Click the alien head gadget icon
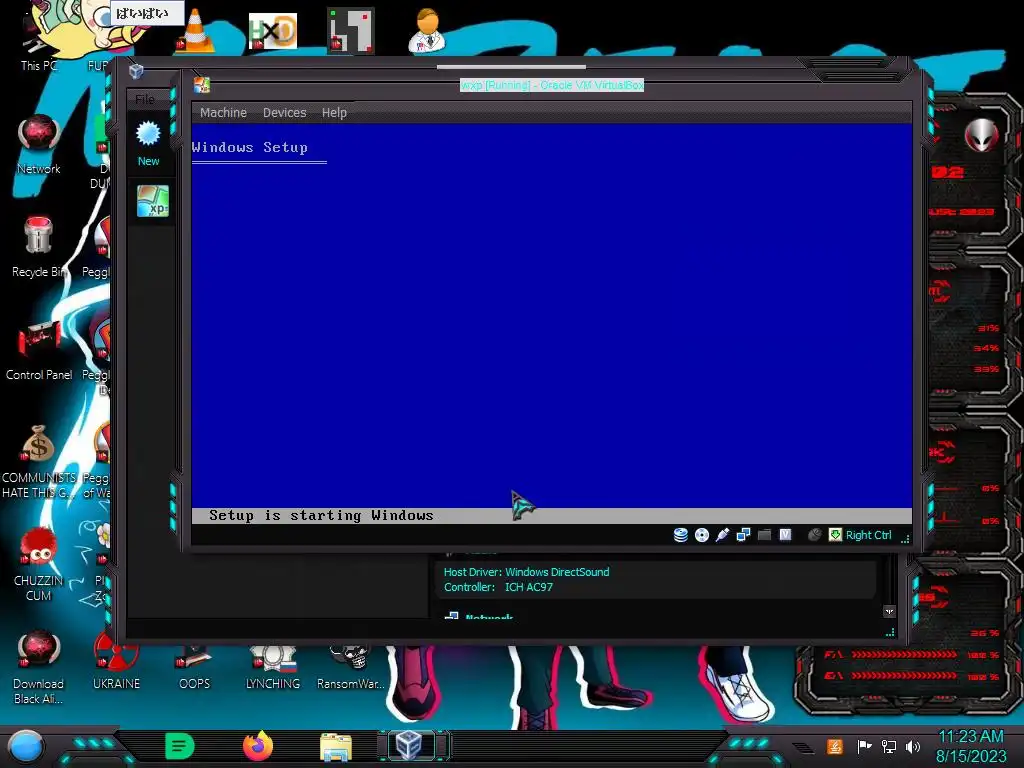This screenshot has height=768, width=1024. (x=982, y=135)
